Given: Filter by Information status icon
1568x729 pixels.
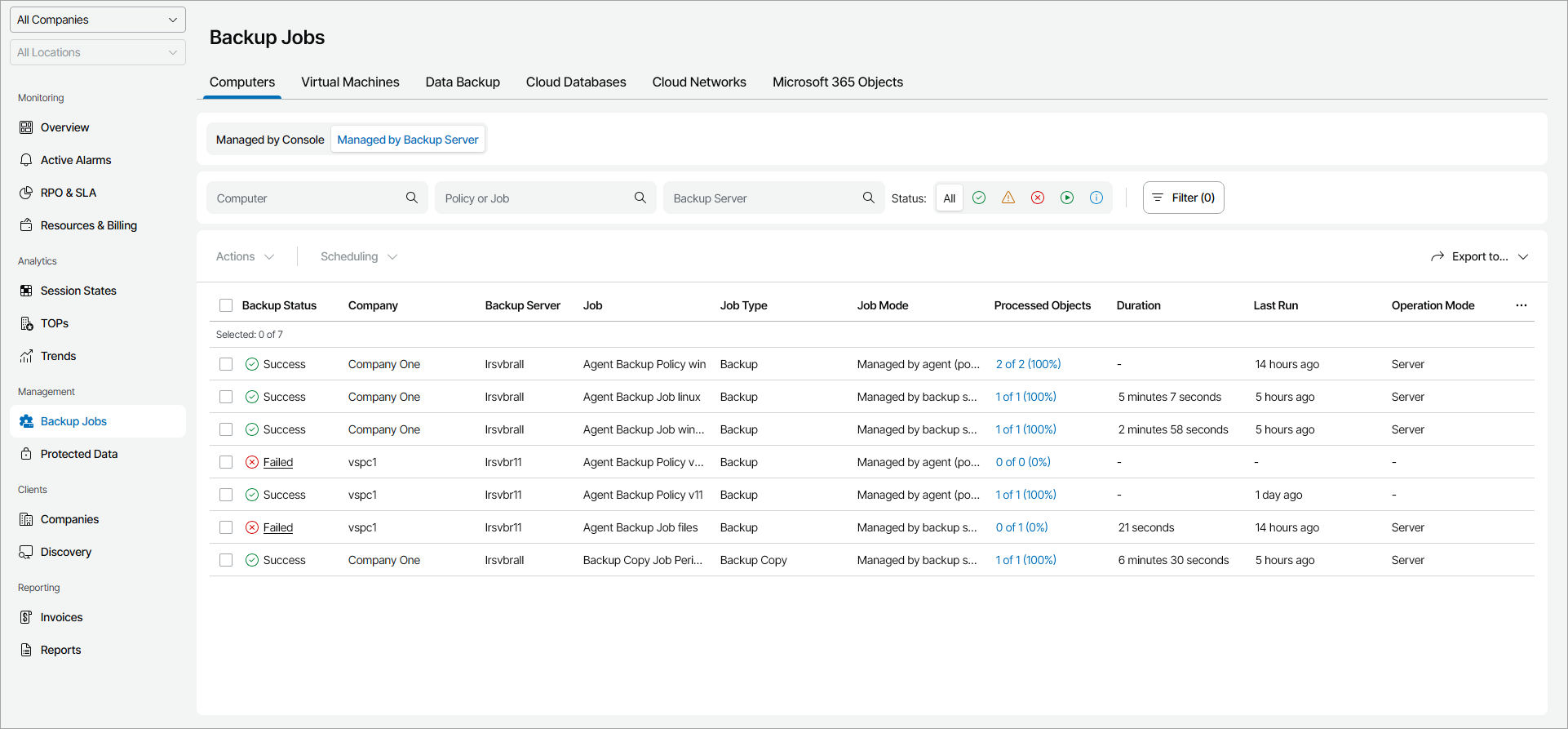Looking at the screenshot, I should [x=1096, y=198].
